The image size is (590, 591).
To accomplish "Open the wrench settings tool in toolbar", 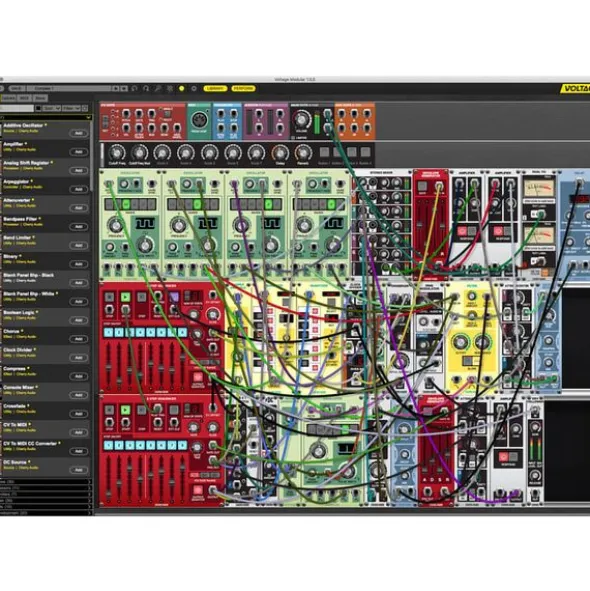I will [158, 89].
